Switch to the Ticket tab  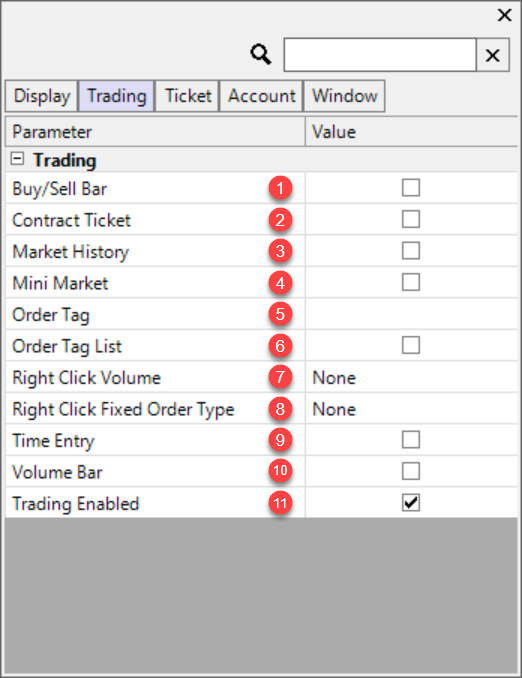point(188,96)
